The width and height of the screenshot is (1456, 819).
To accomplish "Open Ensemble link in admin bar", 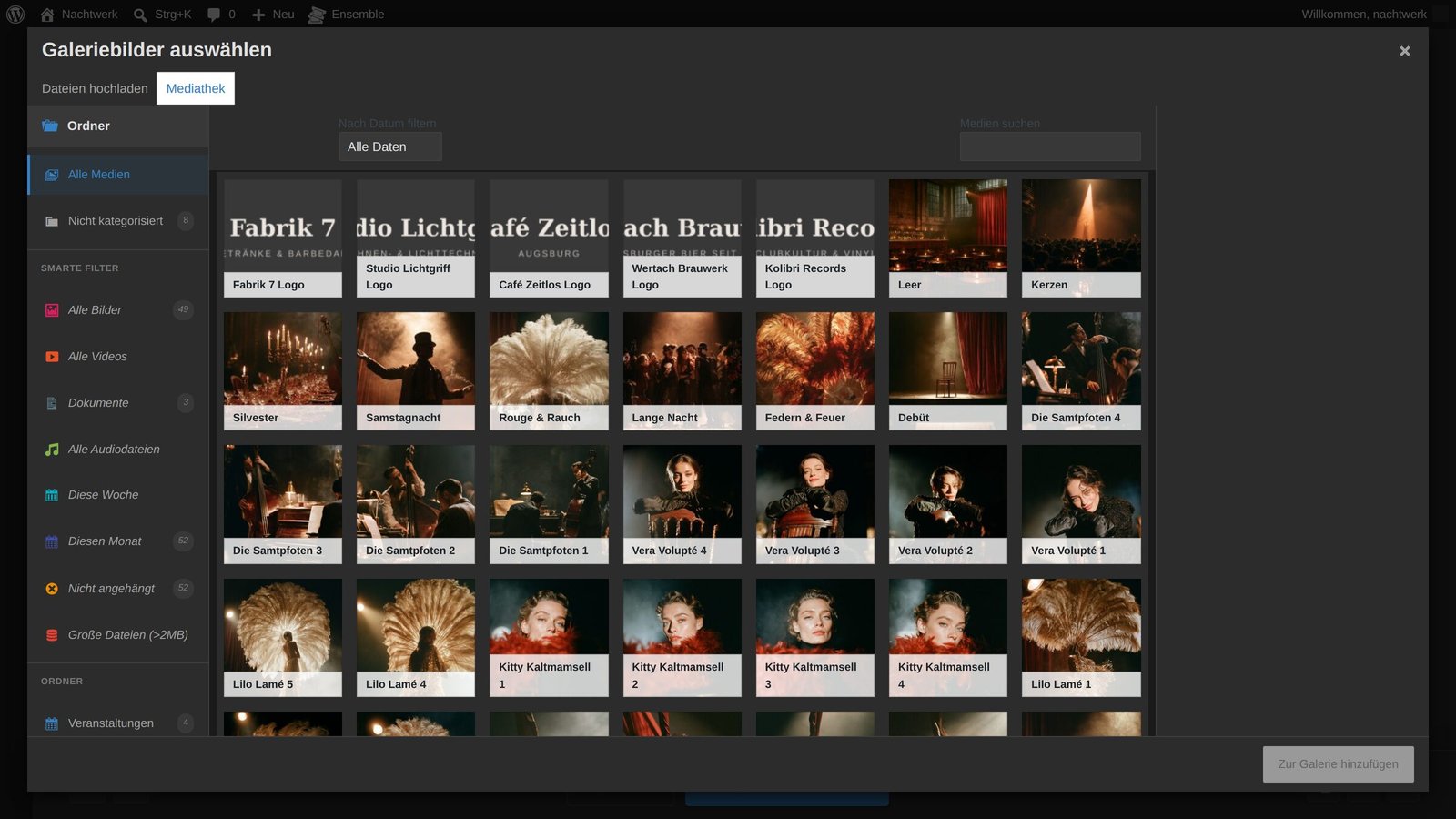I will 346,14.
